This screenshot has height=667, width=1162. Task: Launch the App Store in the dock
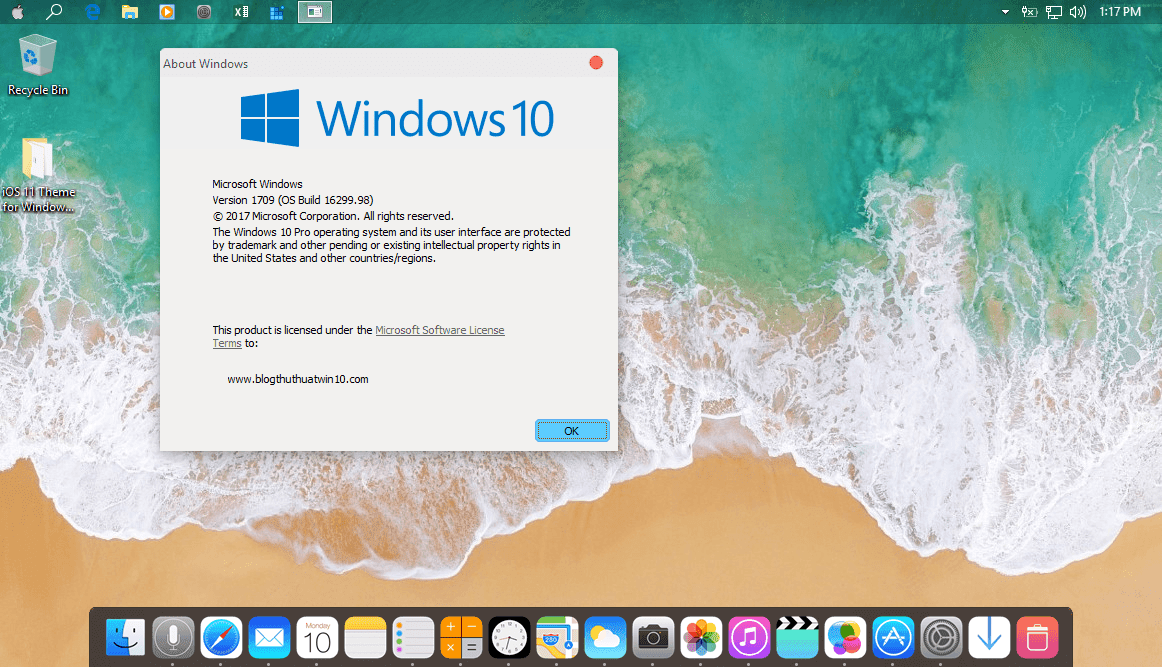893,637
